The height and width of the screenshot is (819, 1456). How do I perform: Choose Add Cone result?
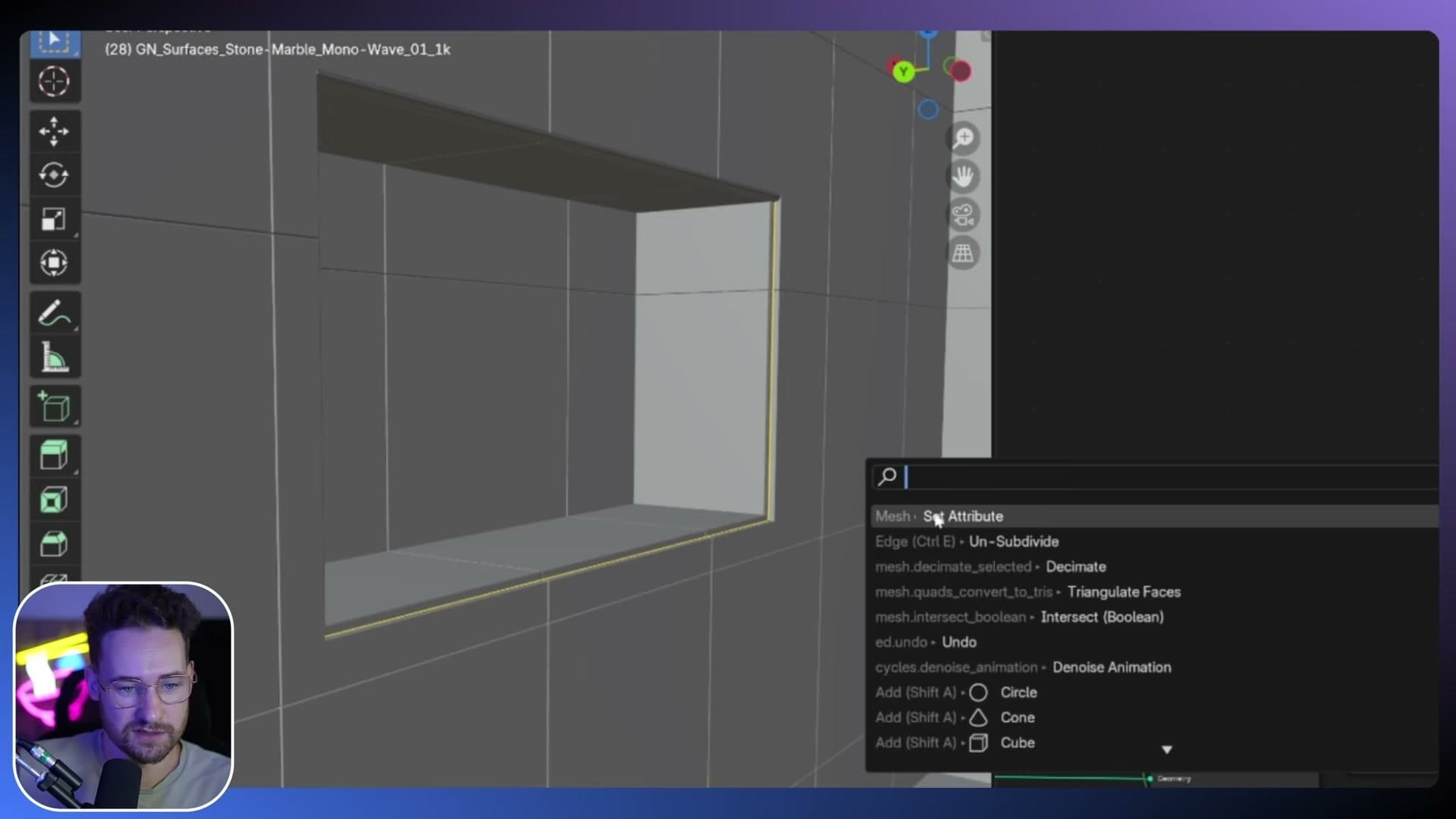coord(1155,717)
